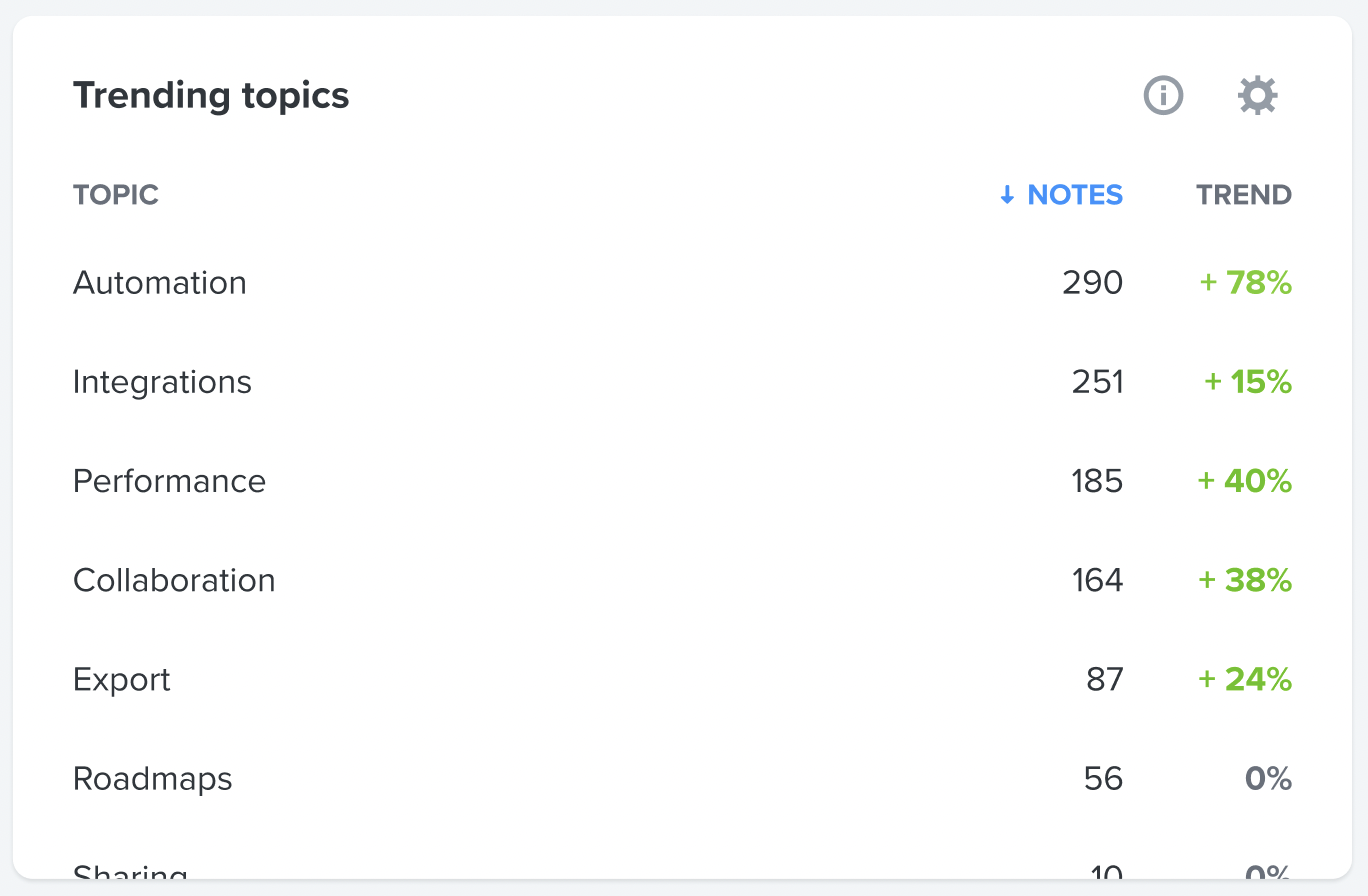Select the Export topic
This screenshot has width=1368, height=896.
tap(122, 680)
